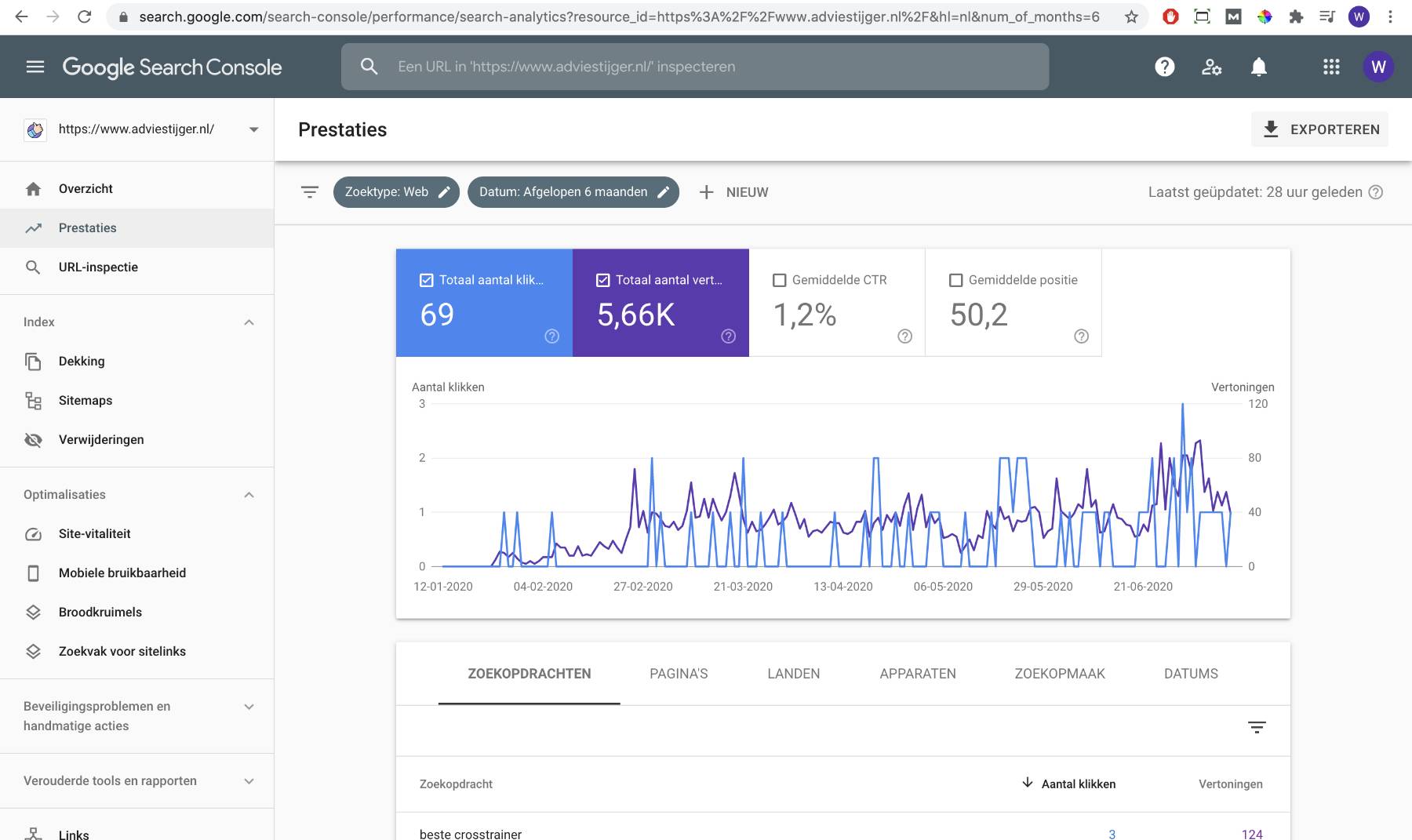Add a NIEUW filter
The width and height of the screenshot is (1412, 840).
point(733,192)
